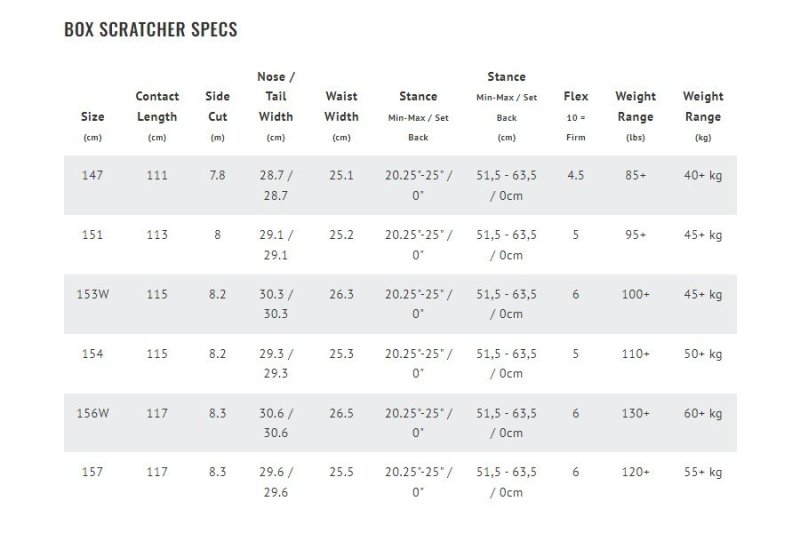Click the Contact Length column header

tap(157, 106)
